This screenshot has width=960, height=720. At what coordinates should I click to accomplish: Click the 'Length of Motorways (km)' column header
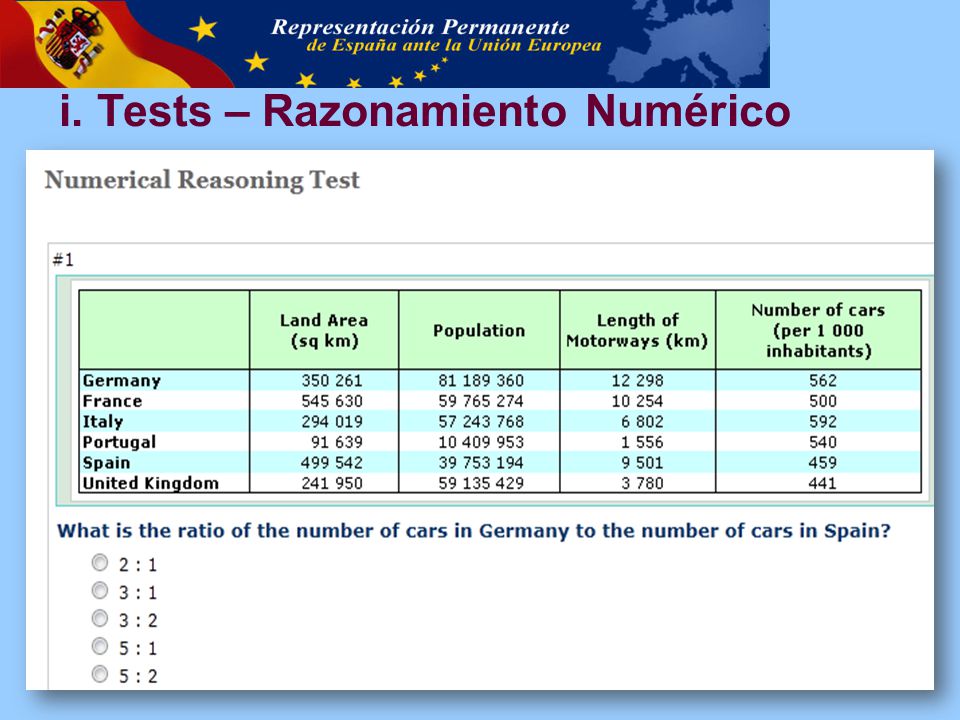(637, 330)
